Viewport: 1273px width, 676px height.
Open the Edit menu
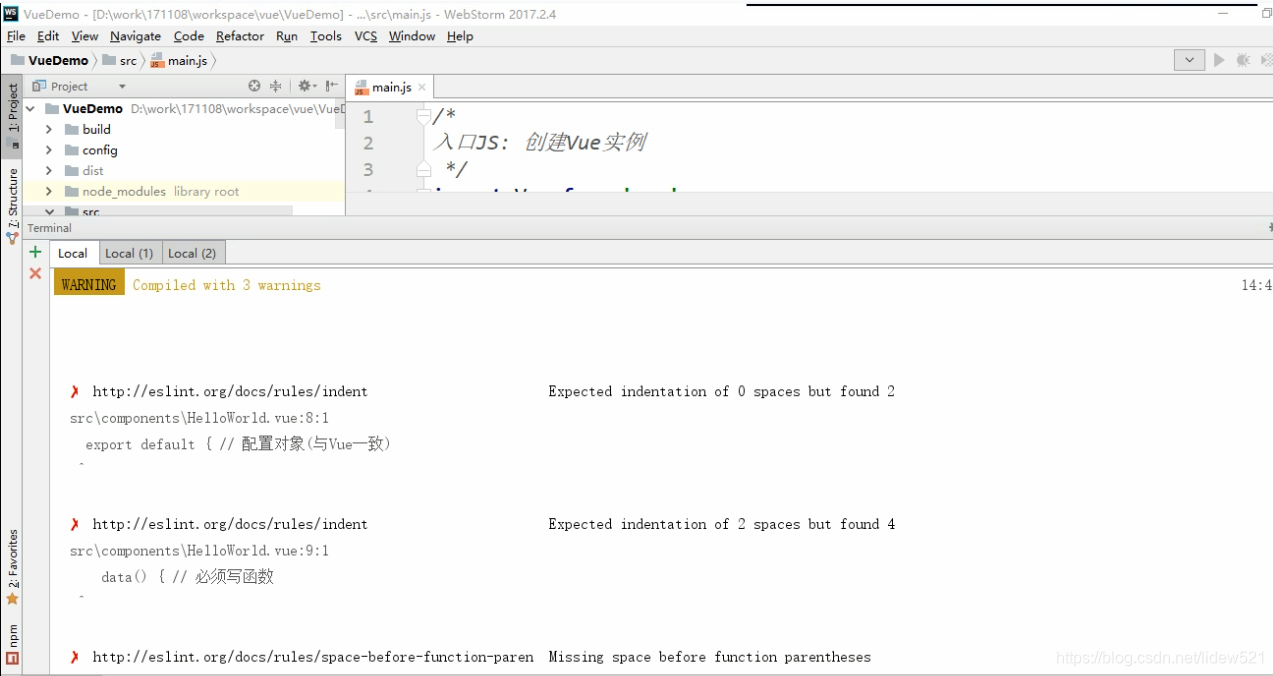pos(48,36)
